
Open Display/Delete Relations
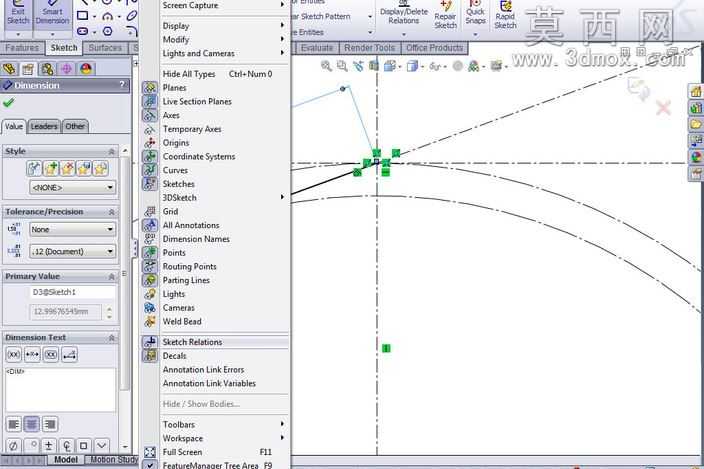click(403, 13)
